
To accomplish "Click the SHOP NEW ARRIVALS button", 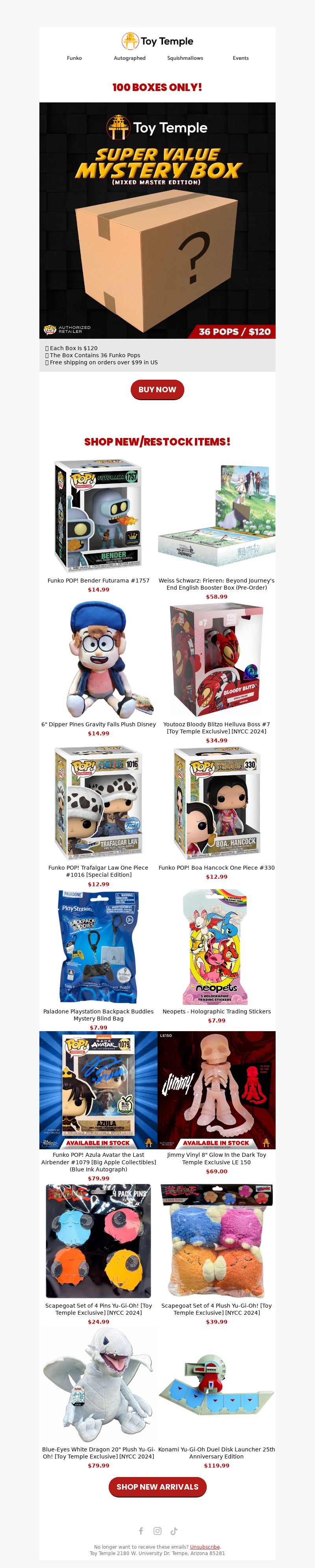I will (157, 1486).
